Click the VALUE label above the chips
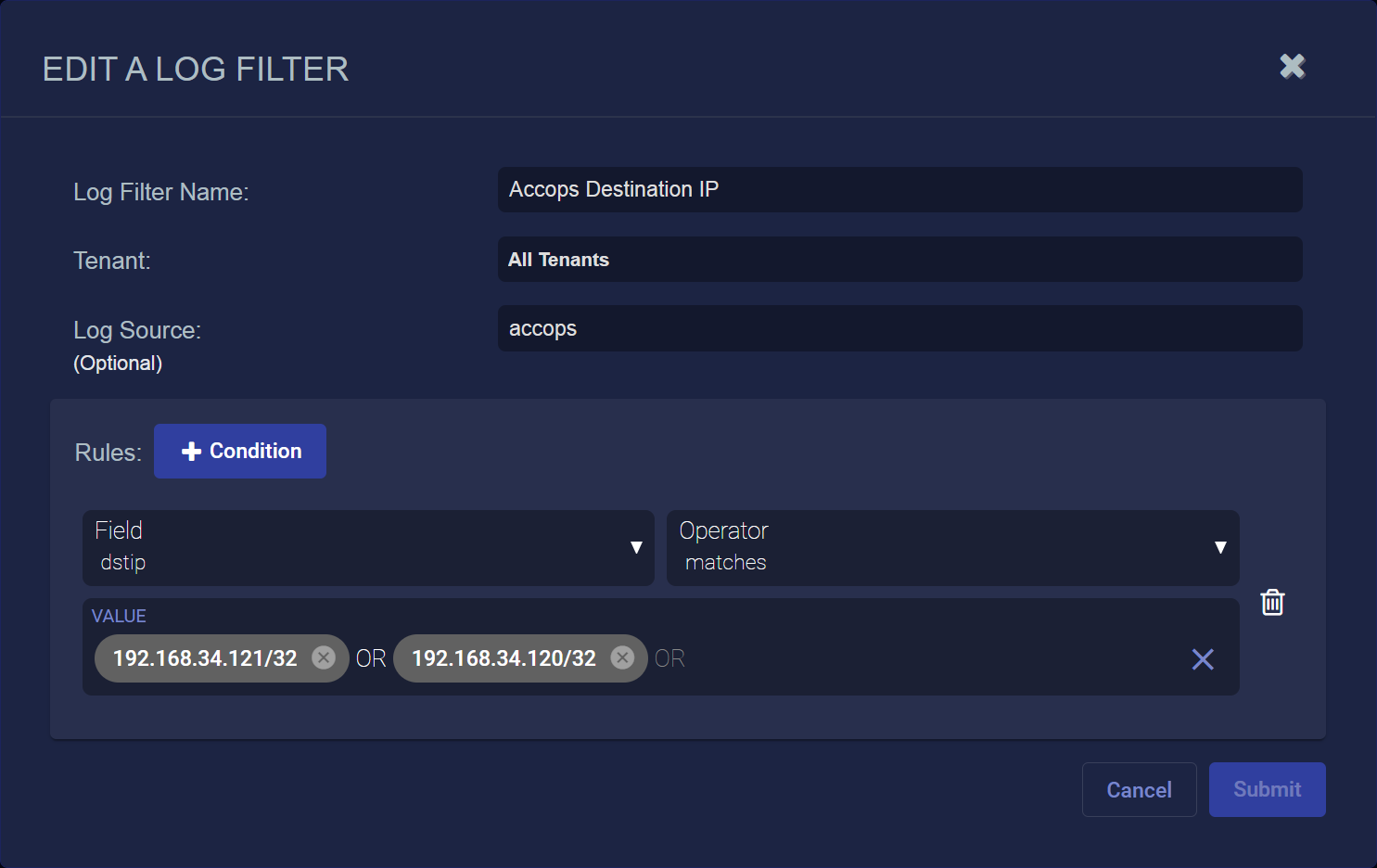Viewport: 1377px width, 868px height. (x=119, y=617)
